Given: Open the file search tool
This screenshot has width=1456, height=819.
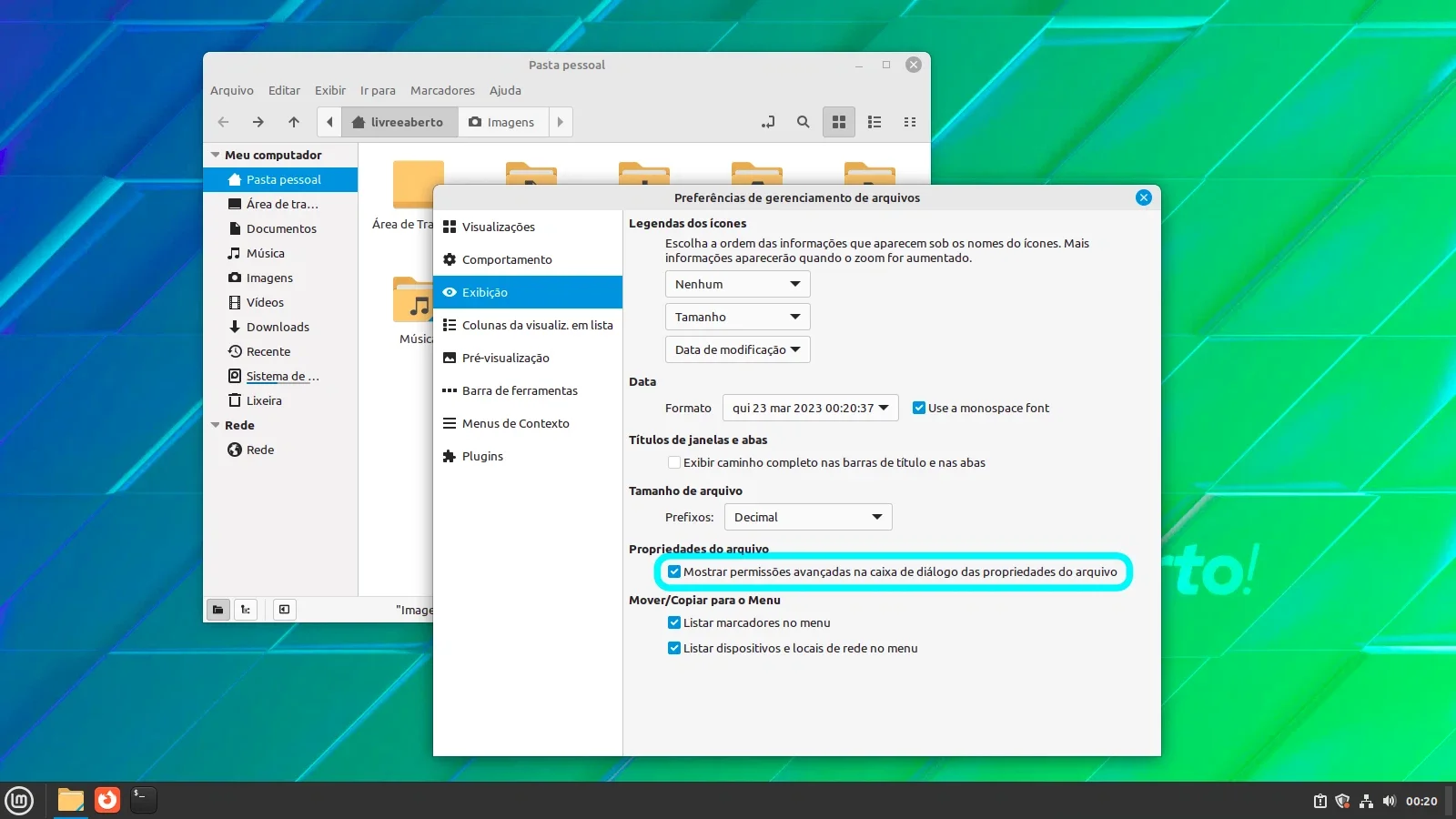Looking at the screenshot, I should tap(803, 122).
